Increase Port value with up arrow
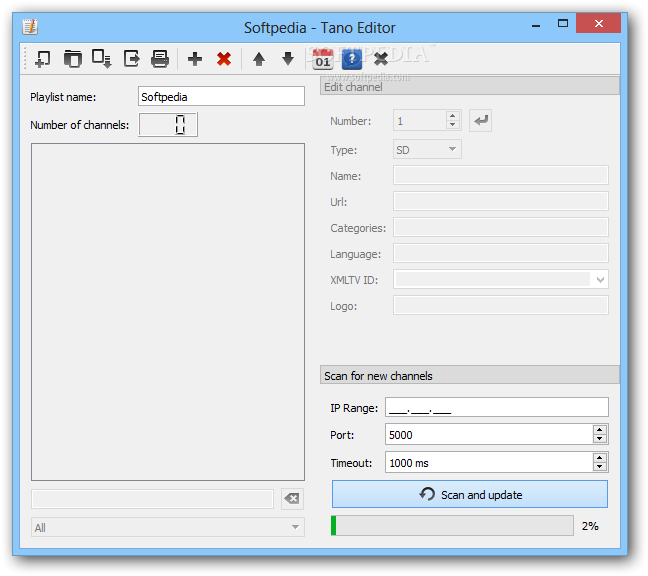This screenshot has width=648, height=576. point(600,430)
